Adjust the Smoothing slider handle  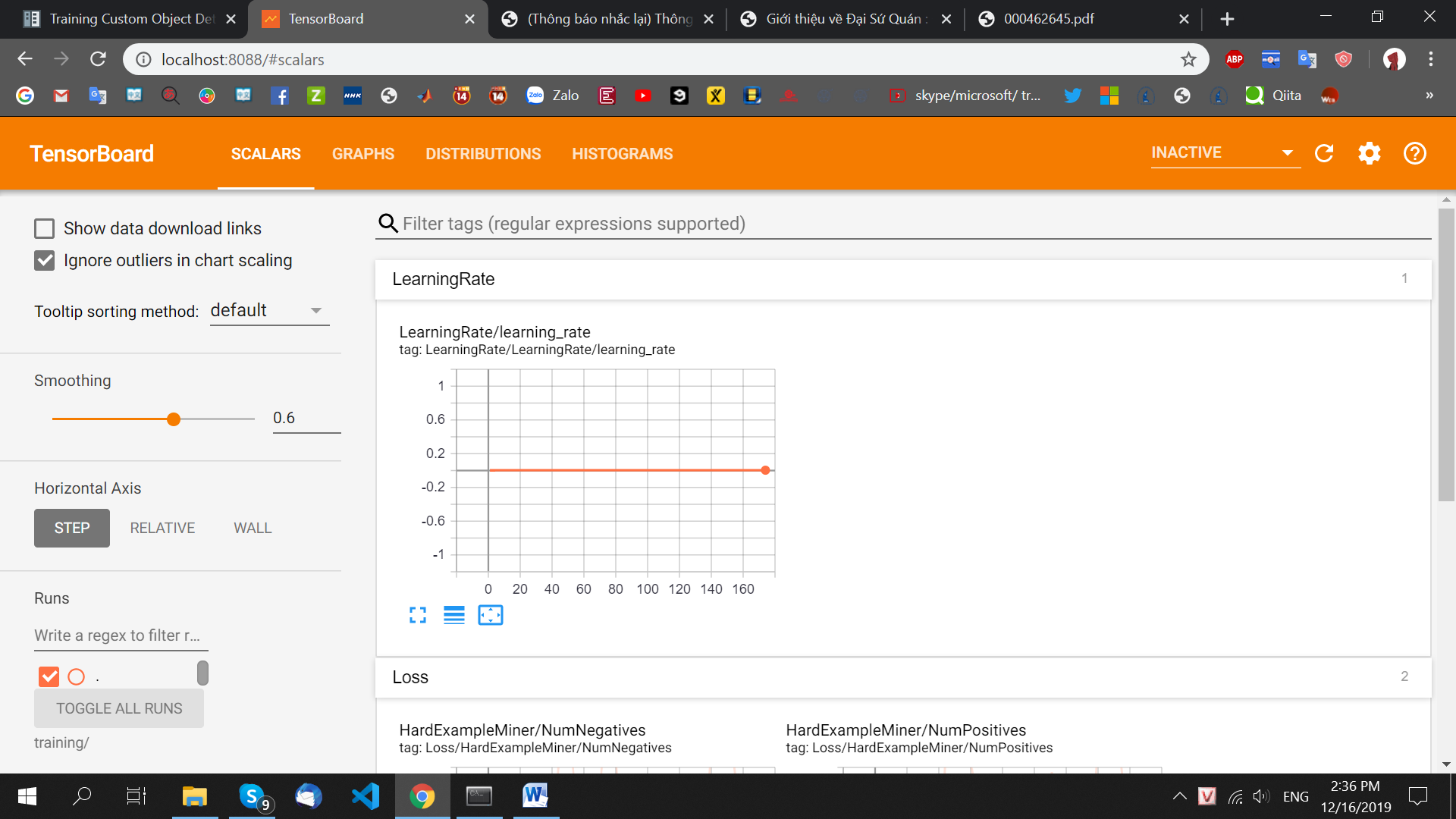[174, 419]
